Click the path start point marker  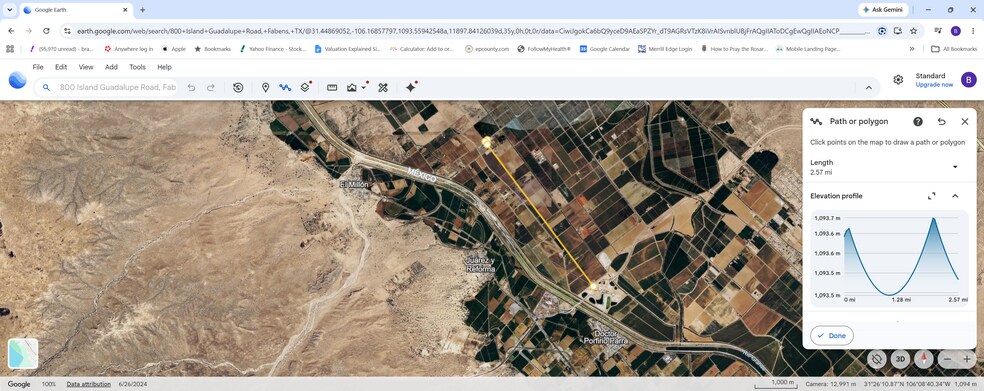point(486,142)
